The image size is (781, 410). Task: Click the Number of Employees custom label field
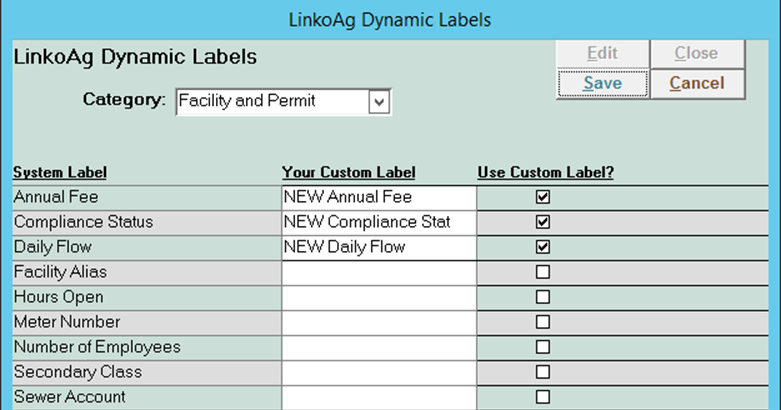pos(379,347)
